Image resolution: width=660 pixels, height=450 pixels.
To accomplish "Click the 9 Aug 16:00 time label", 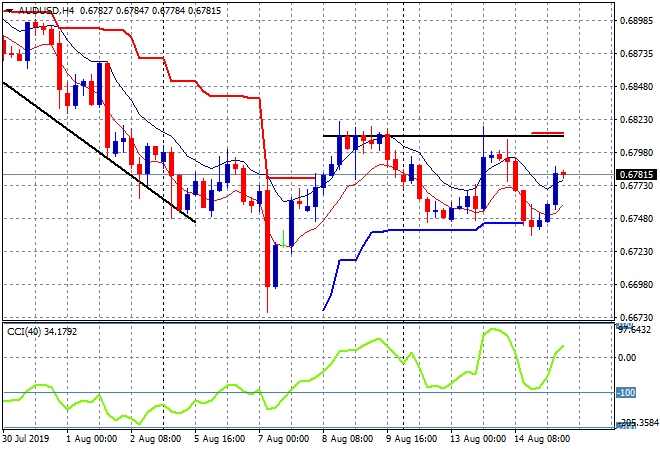I will 411,439.
